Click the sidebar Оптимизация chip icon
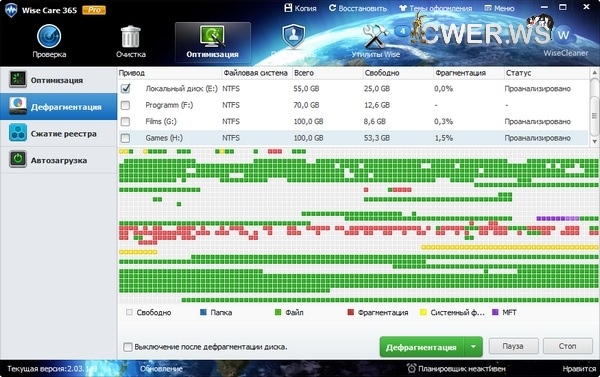The width and height of the screenshot is (600, 377). coord(18,80)
